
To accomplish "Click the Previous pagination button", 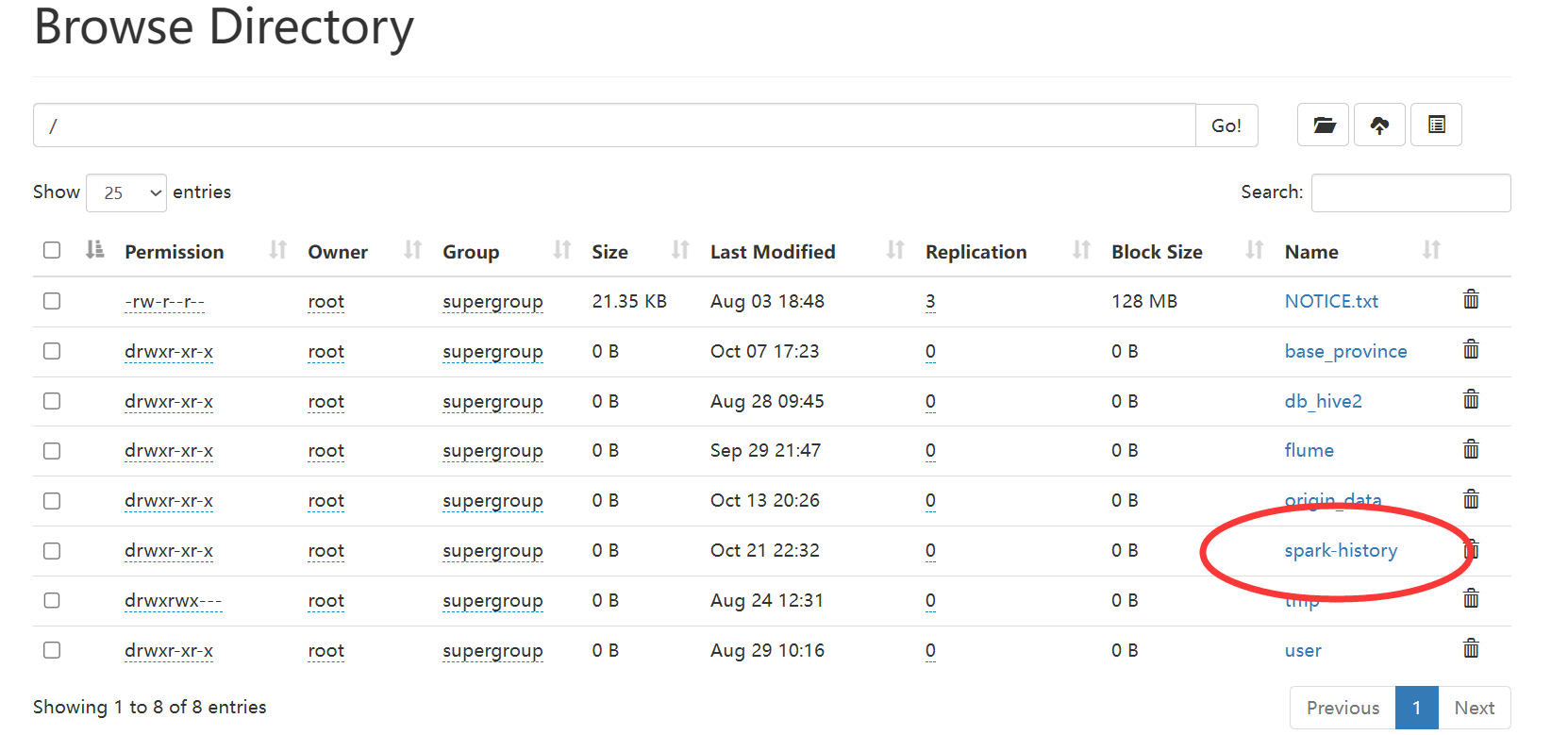I will coord(1343,708).
